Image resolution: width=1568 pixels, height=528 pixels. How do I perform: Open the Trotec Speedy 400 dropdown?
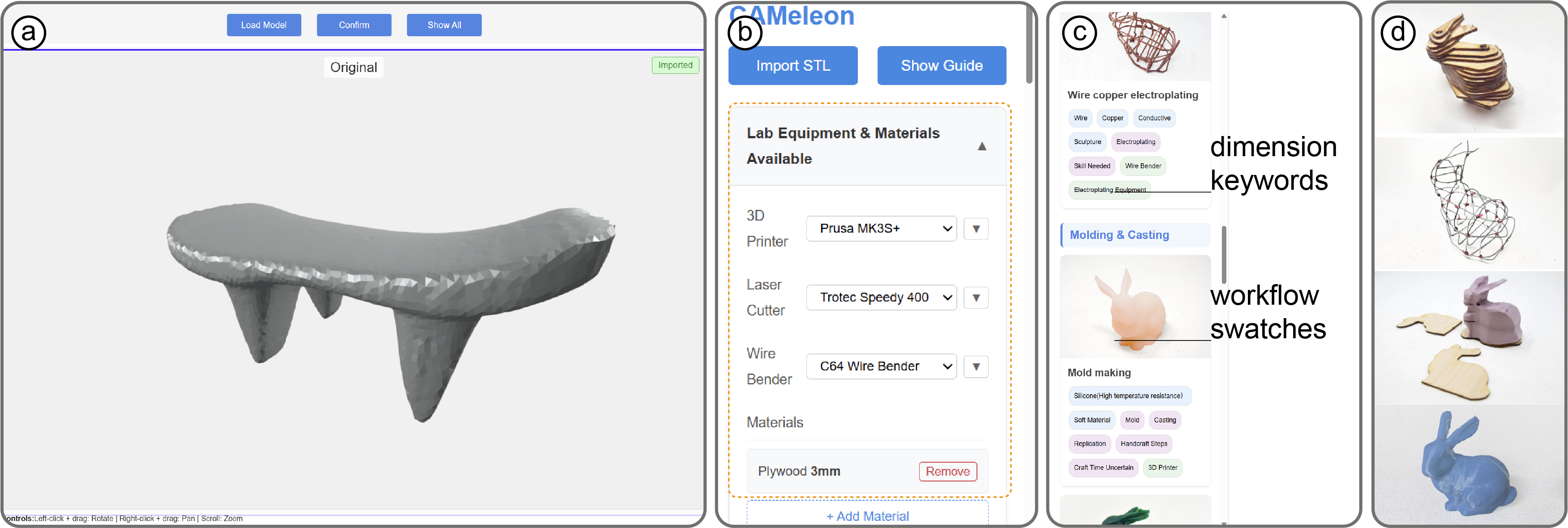[x=881, y=298]
